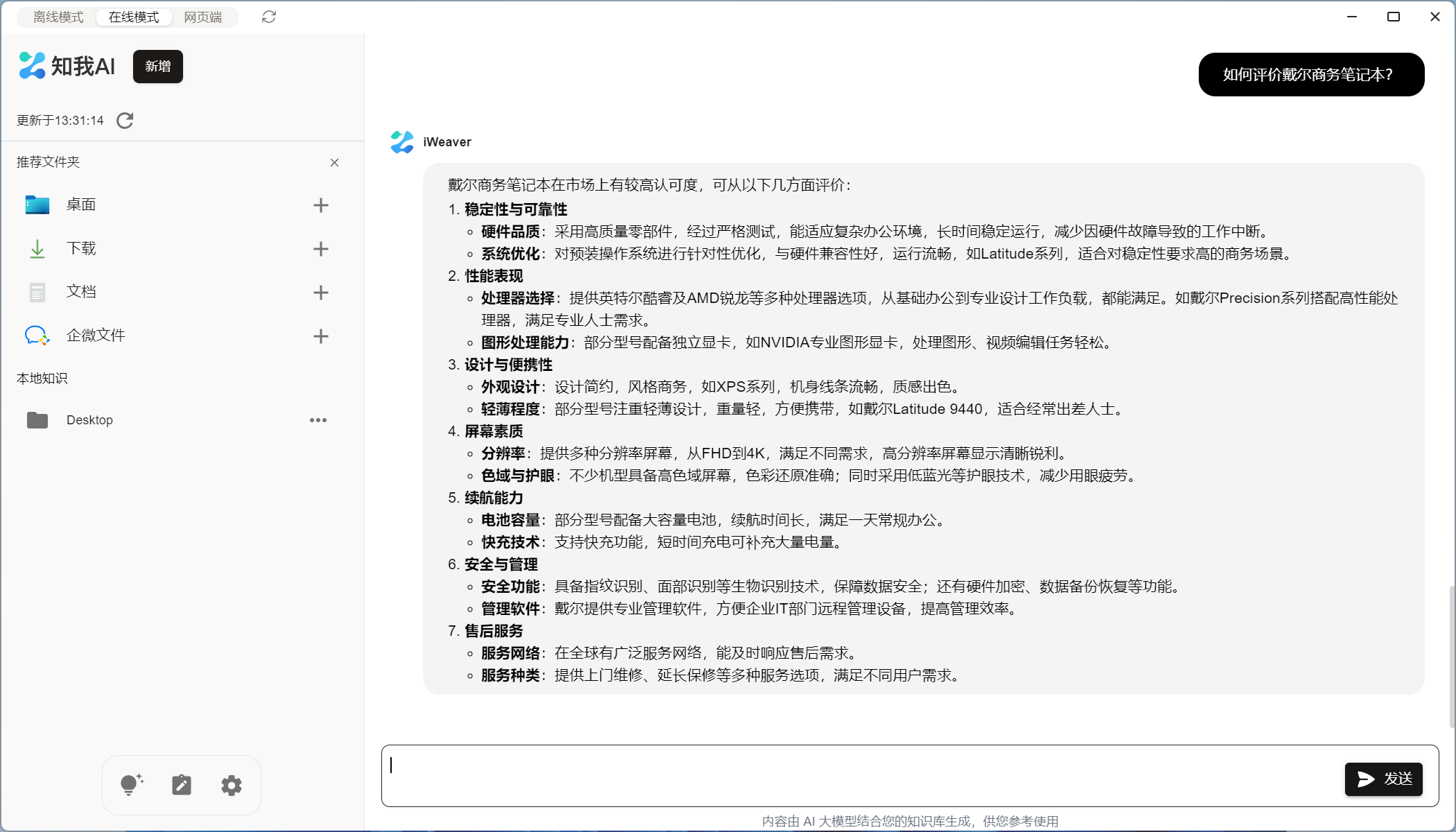Click the 发送 send button

pos(1384,779)
